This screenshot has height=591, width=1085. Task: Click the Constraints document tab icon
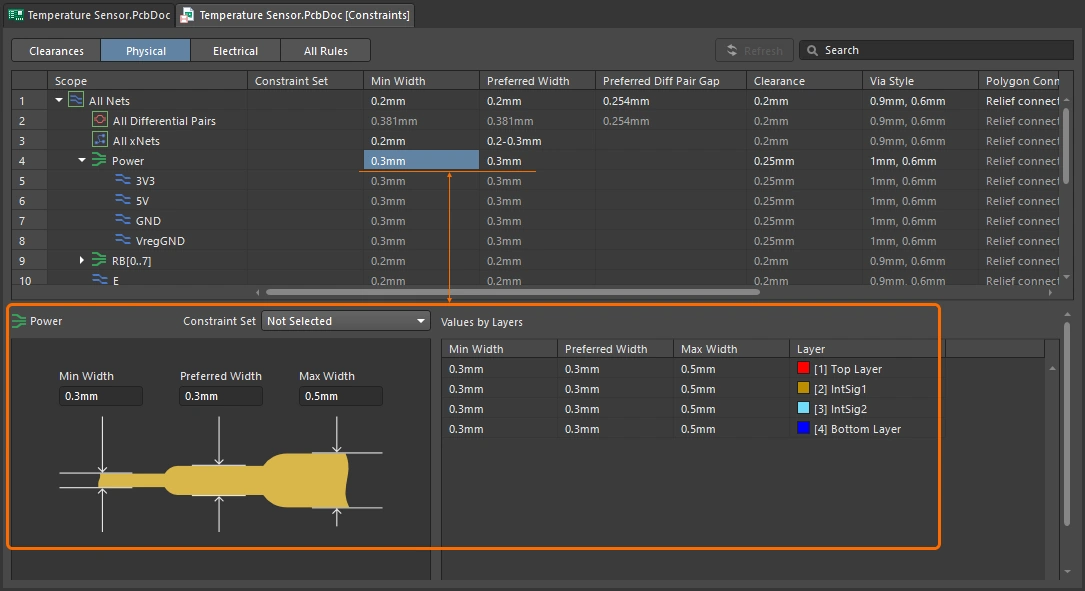187,15
